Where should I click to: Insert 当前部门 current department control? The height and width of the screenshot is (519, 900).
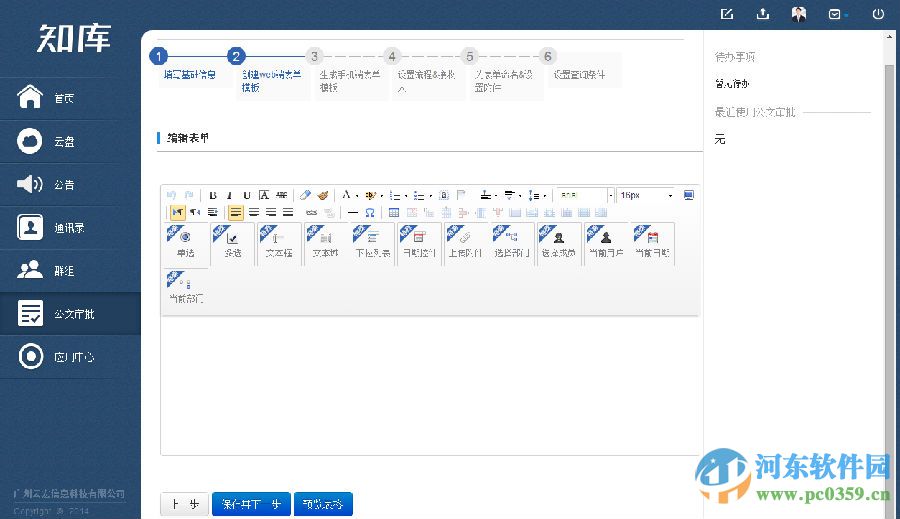[x=185, y=289]
